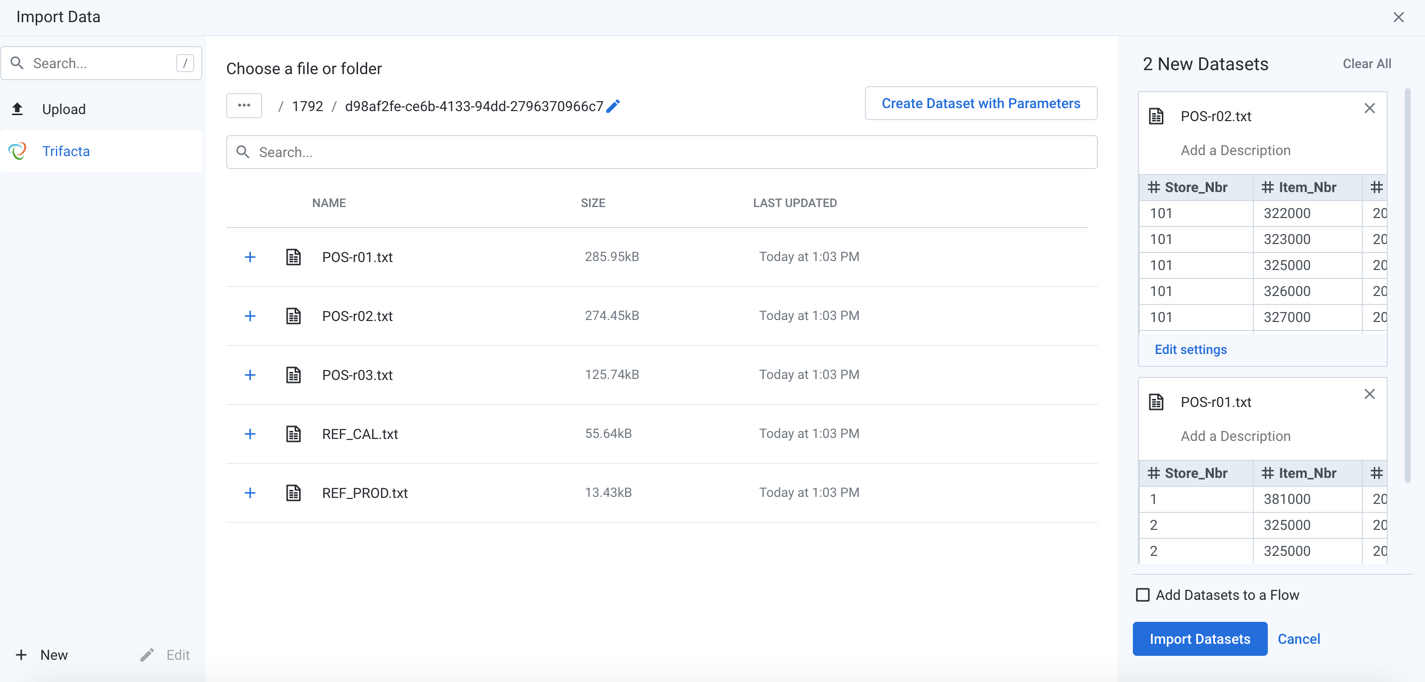Add REF_PROD.txt with its plus icon
The width and height of the screenshot is (1425, 682).
coord(250,493)
